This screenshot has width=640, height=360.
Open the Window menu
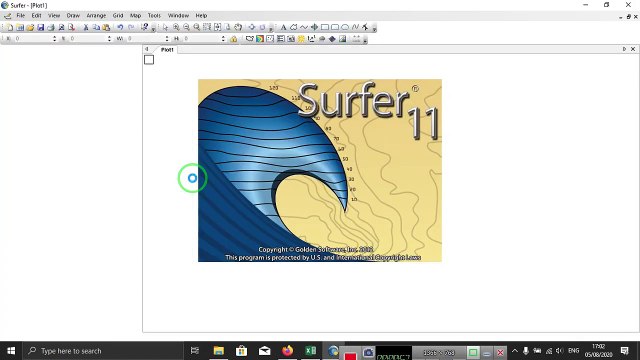coord(178,16)
